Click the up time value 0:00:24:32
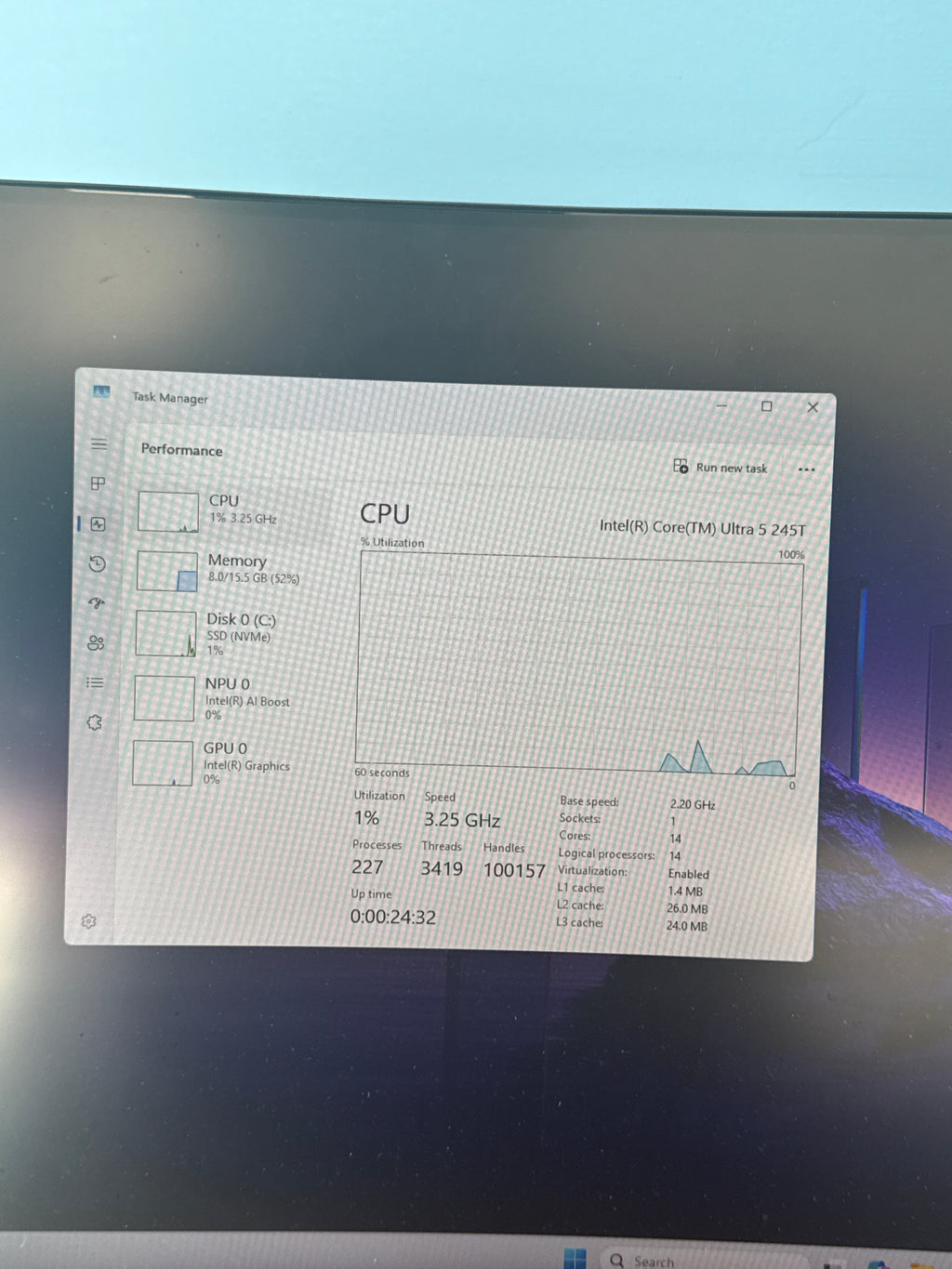 (x=392, y=917)
